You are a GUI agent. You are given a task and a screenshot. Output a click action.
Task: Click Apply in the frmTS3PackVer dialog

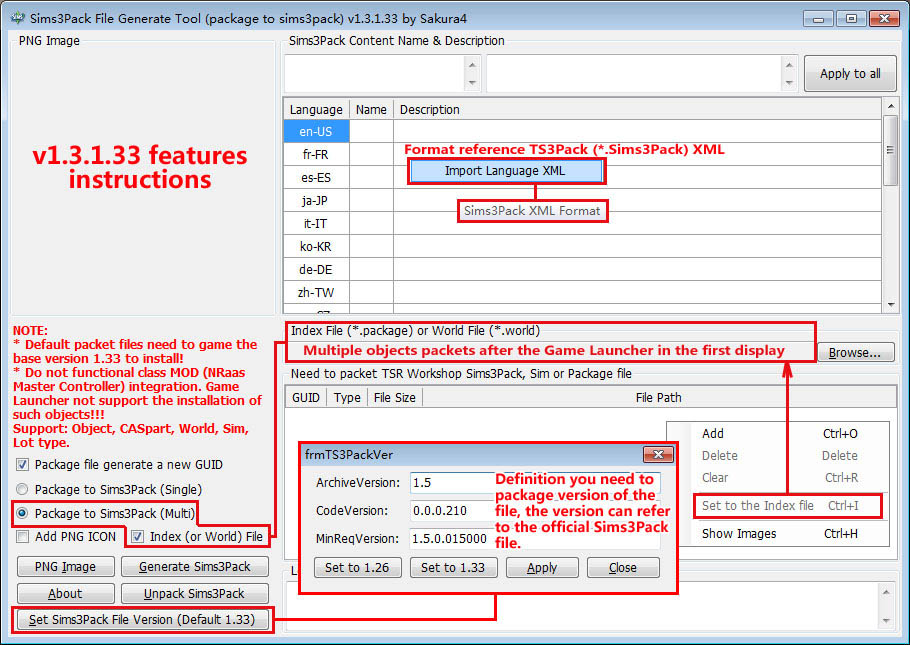point(542,567)
